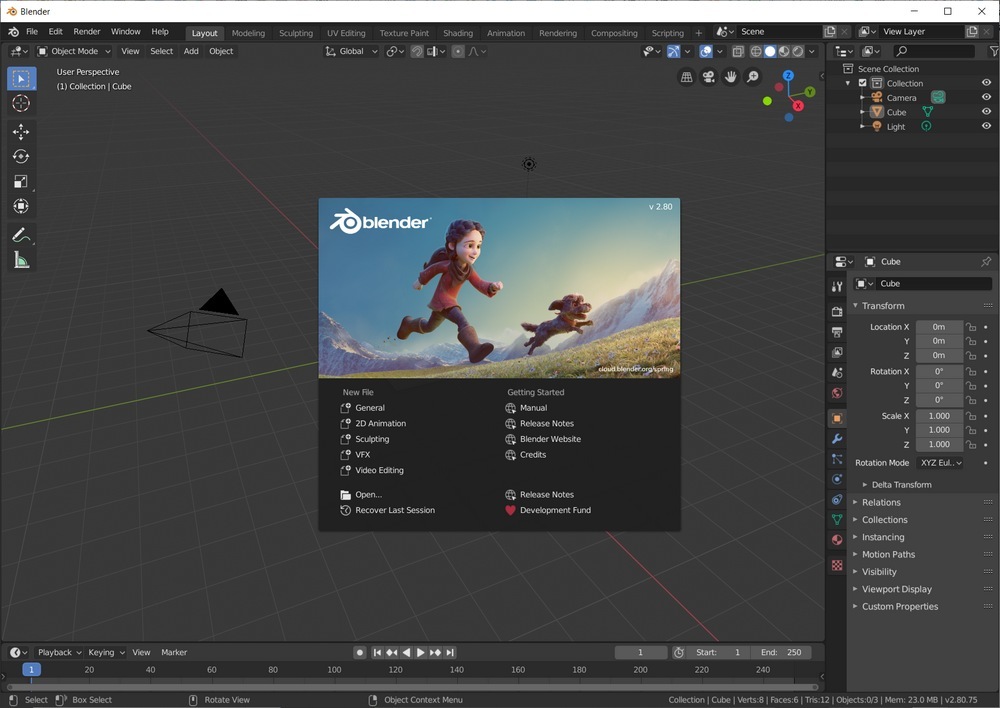Open the Render properties tab
This screenshot has width=1000, height=708.
point(837,312)
